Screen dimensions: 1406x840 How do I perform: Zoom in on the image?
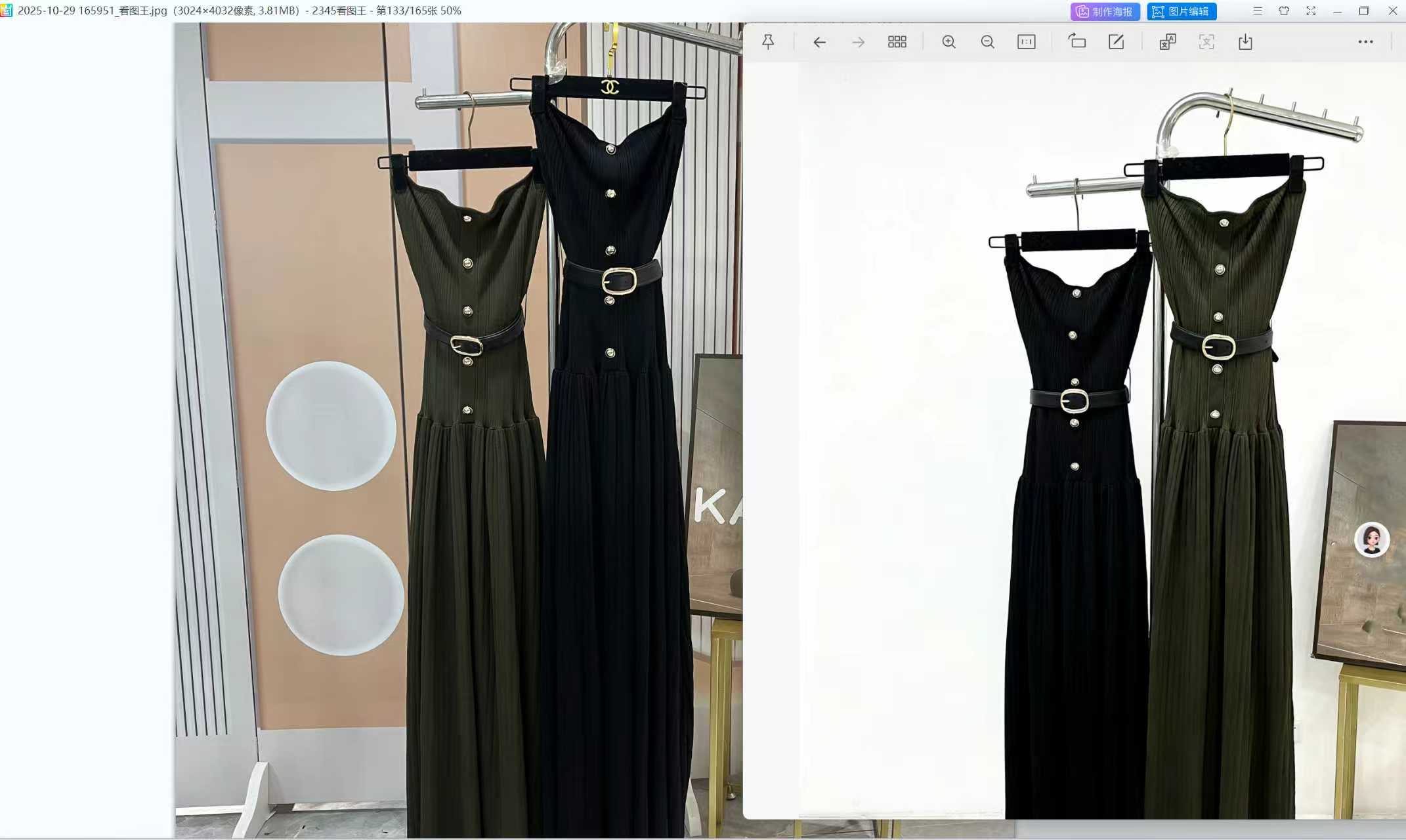(x=948, y=42)
